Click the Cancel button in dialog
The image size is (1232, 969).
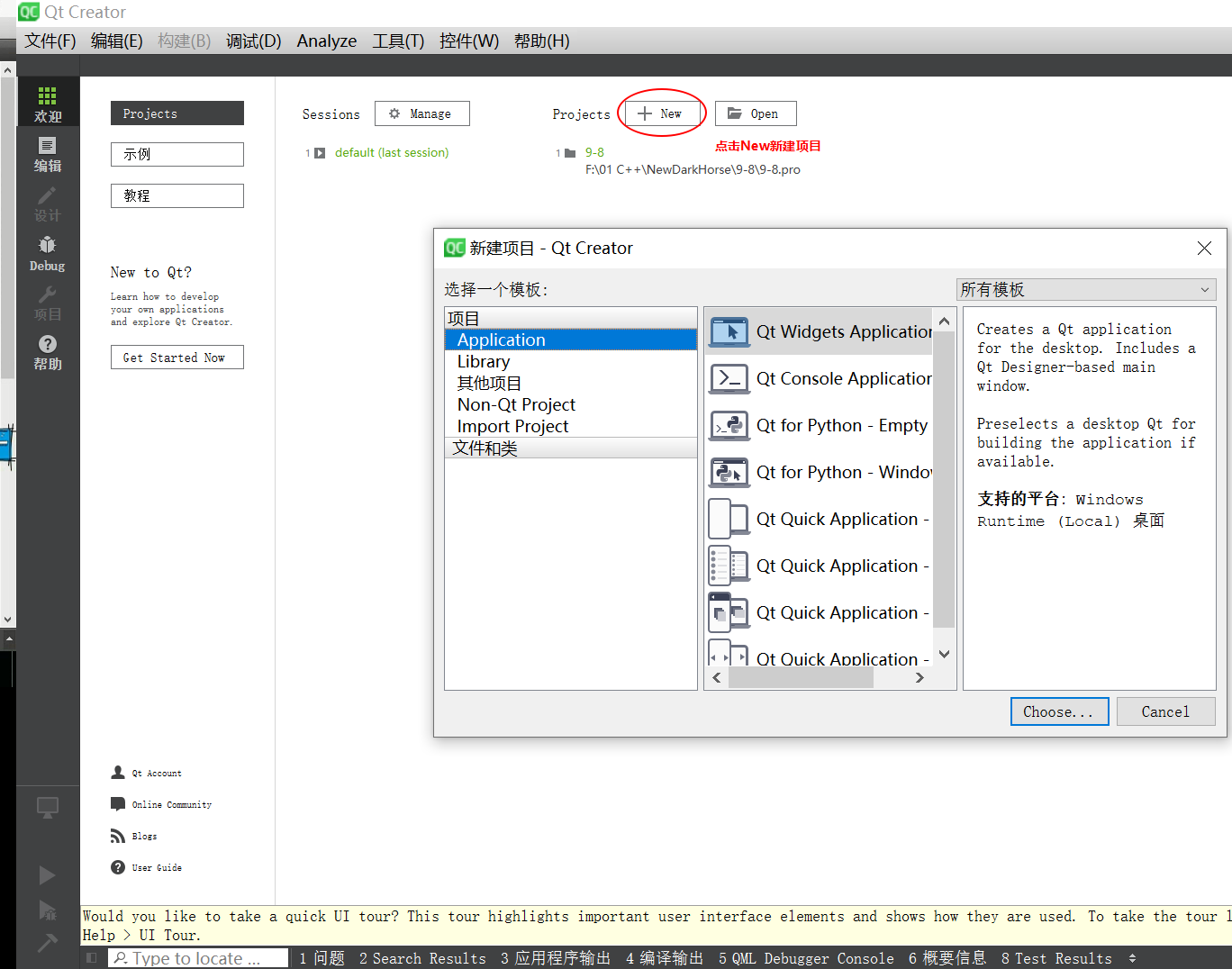1166,711
